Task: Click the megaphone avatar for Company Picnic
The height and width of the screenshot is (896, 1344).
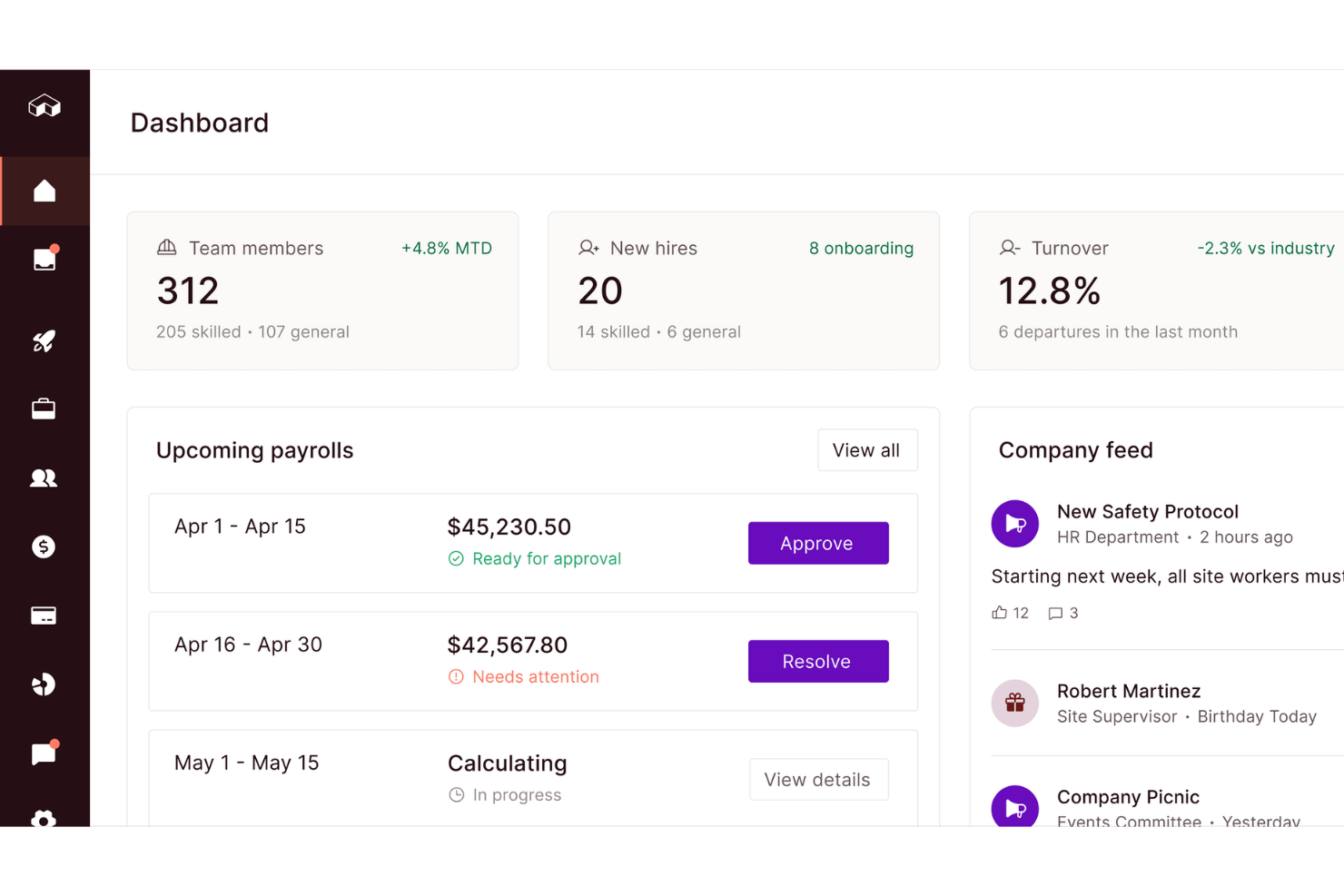Action: (1015, 806)
